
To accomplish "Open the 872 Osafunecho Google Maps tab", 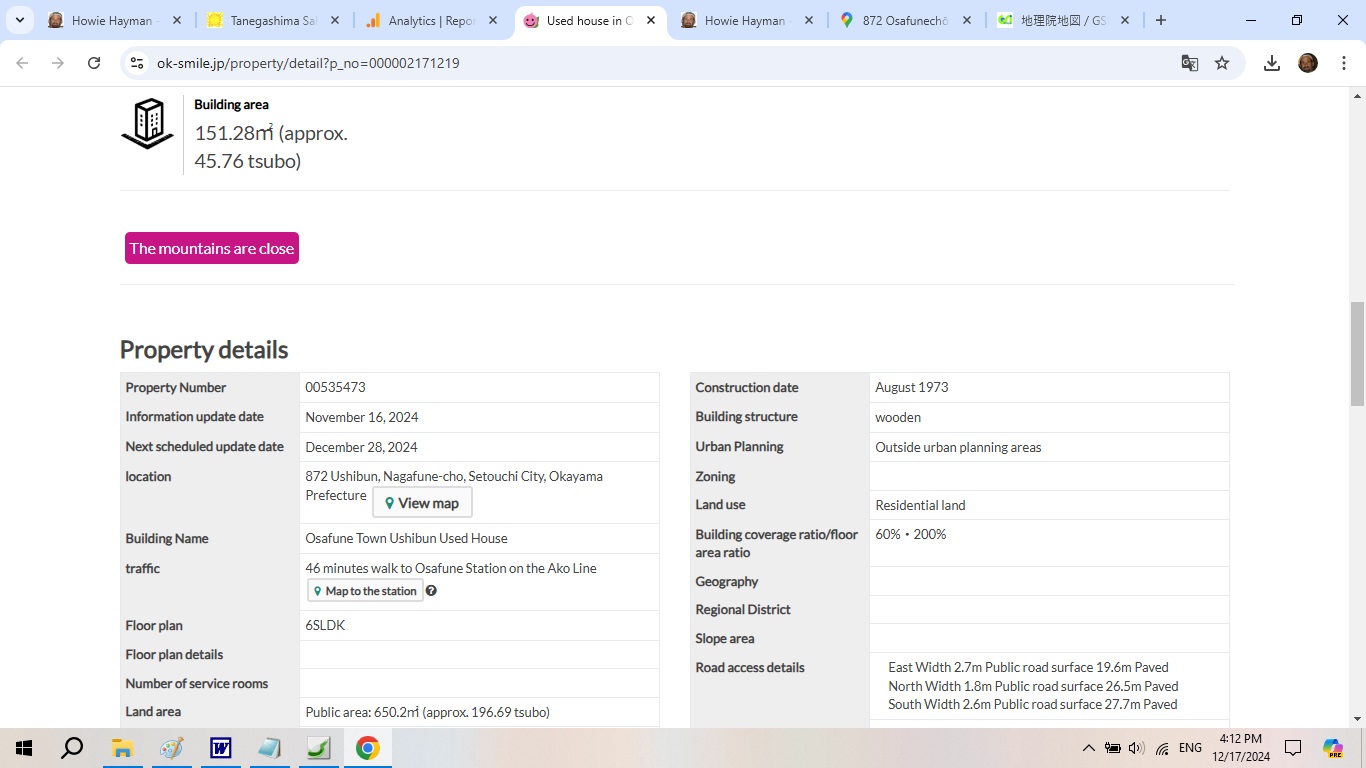I will click(x=905, y=20).
